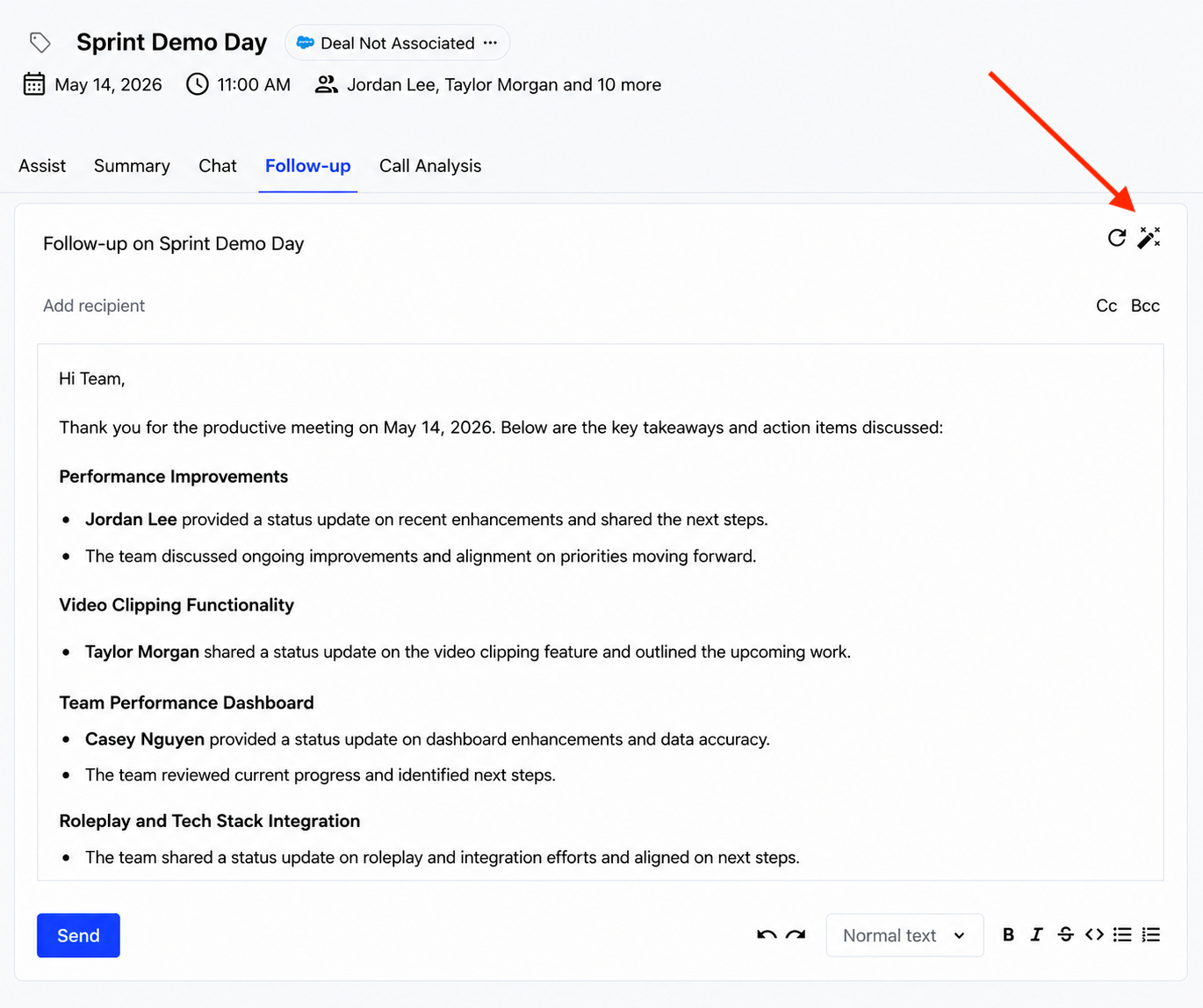Viewport: 1203px width, 1008px height.
Task: Click the Thank you for the productive meeting sentence
Action: click(501, 428)
